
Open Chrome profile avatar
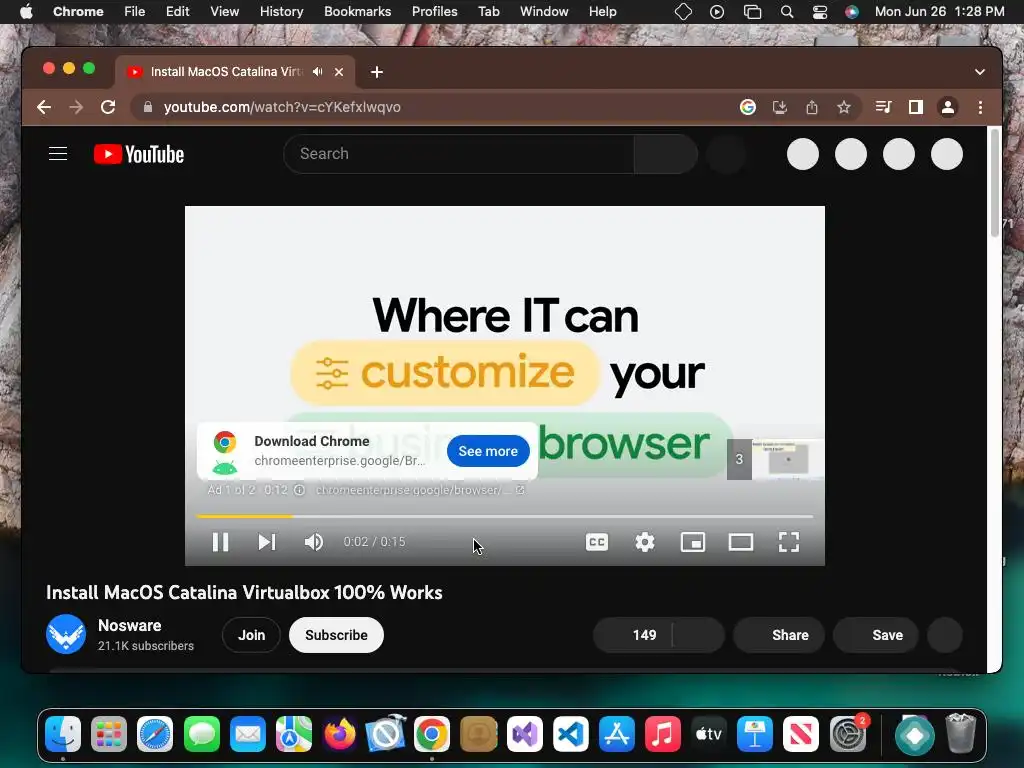[x=948, y=107]
